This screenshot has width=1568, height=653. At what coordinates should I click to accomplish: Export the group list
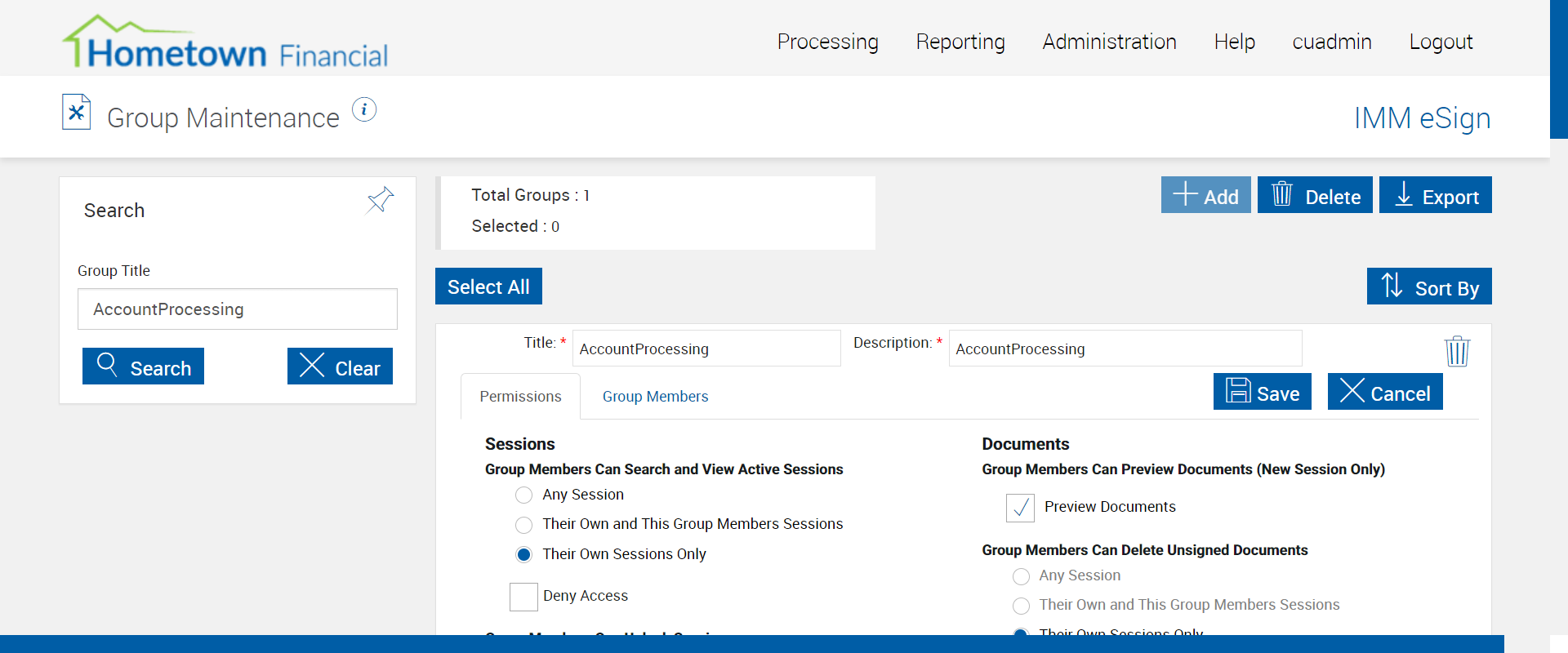point(1435,195)
